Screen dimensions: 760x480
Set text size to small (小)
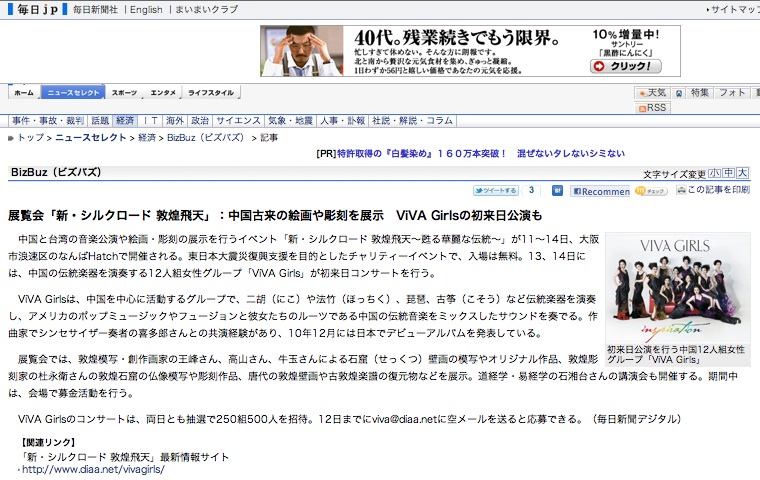[x=714, y=173]
